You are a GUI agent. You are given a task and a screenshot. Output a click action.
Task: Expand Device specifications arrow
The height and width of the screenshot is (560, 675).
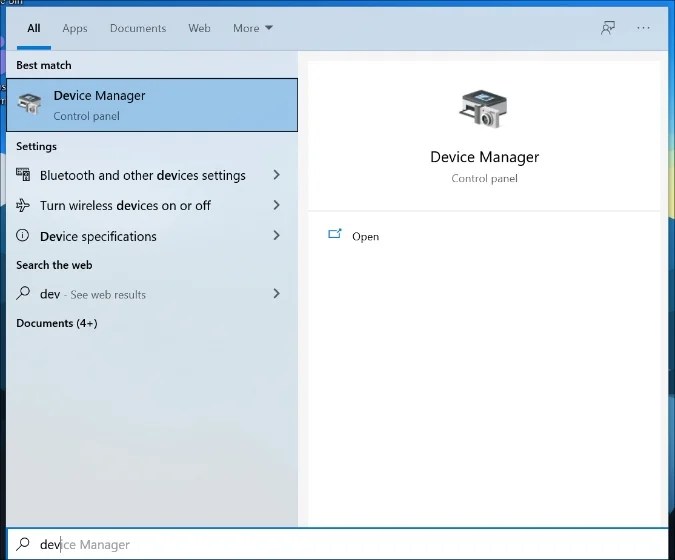pos(276,235)
